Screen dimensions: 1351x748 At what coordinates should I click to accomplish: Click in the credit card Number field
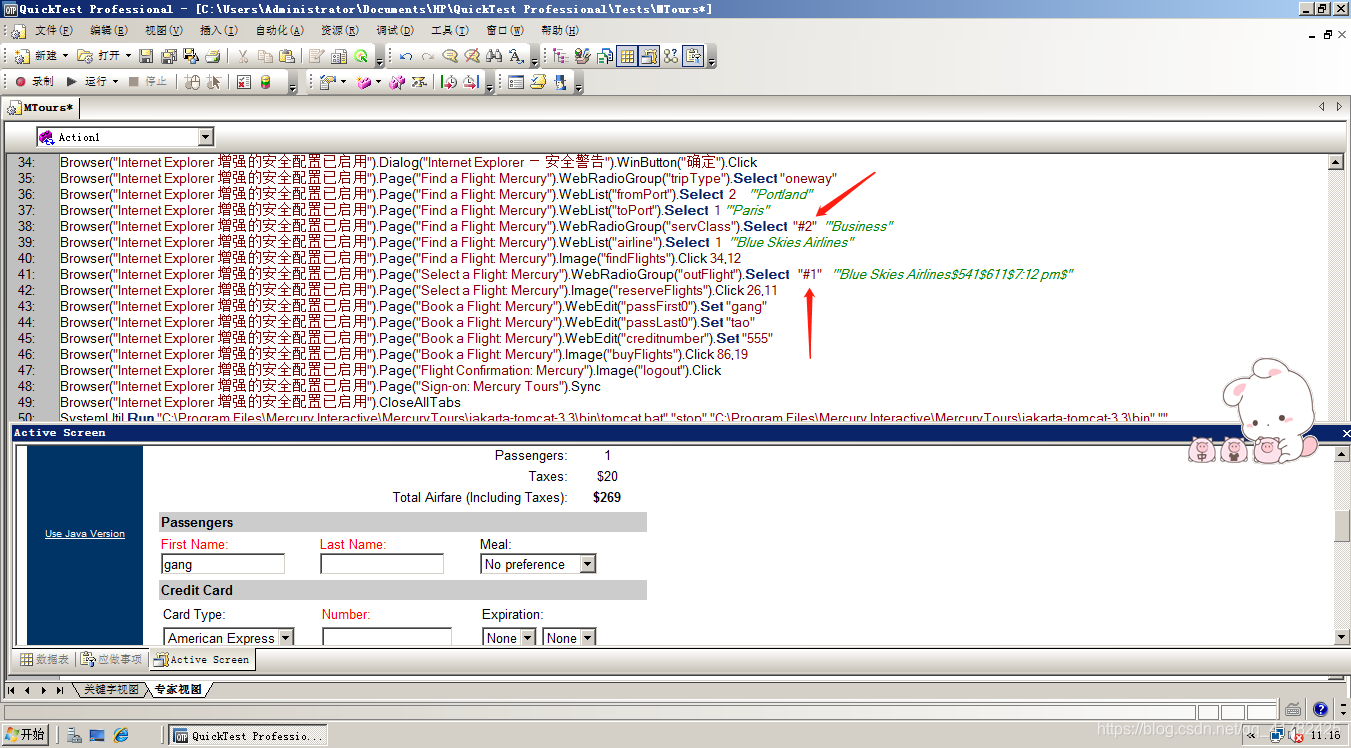[x=387, y=637]
